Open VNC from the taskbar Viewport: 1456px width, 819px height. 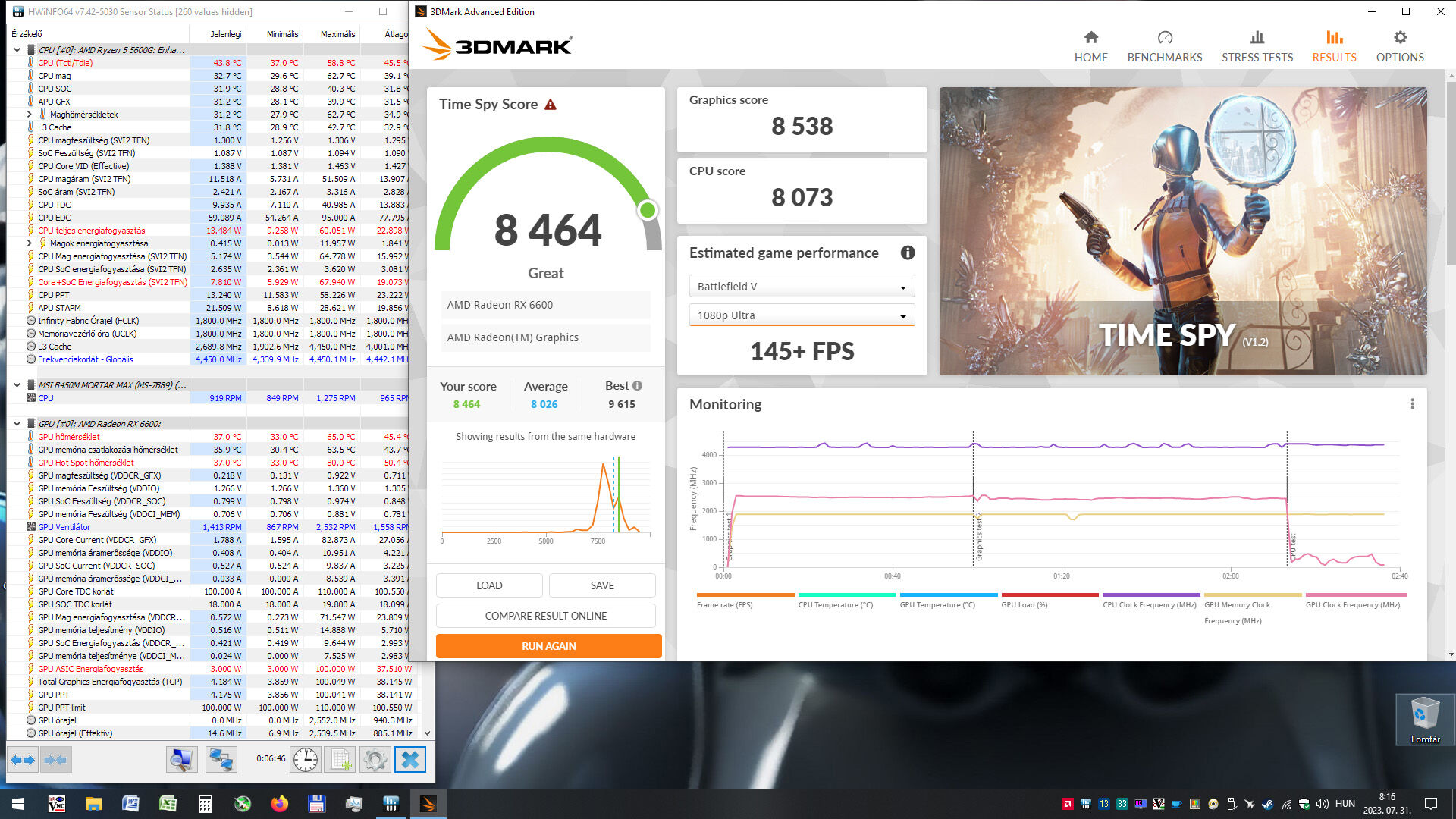click(x=57, y=804)
